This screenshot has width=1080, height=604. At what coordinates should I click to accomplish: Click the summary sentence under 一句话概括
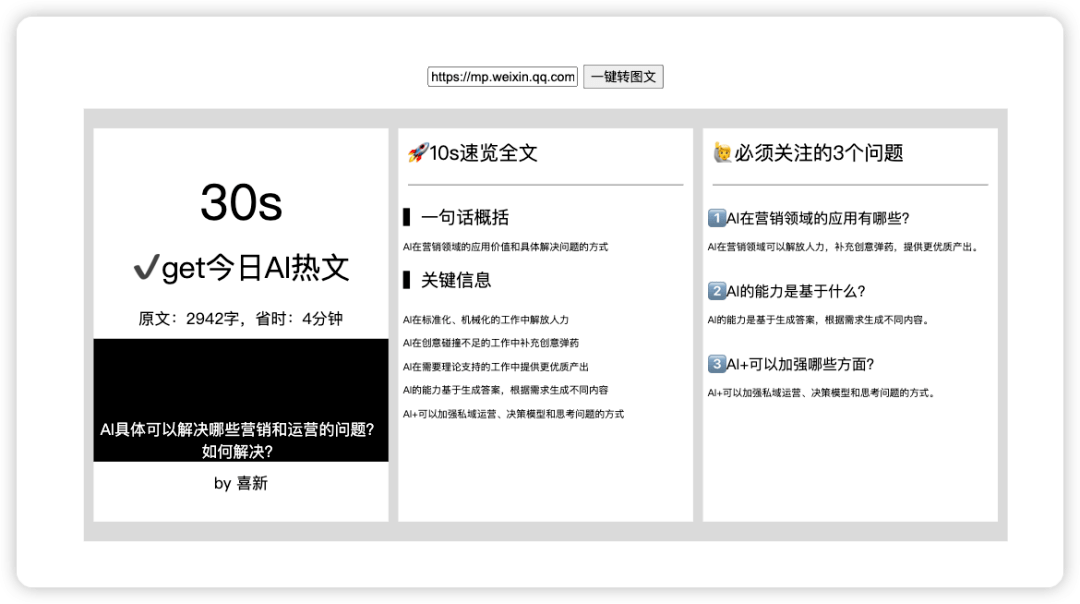tap(505, 247)
